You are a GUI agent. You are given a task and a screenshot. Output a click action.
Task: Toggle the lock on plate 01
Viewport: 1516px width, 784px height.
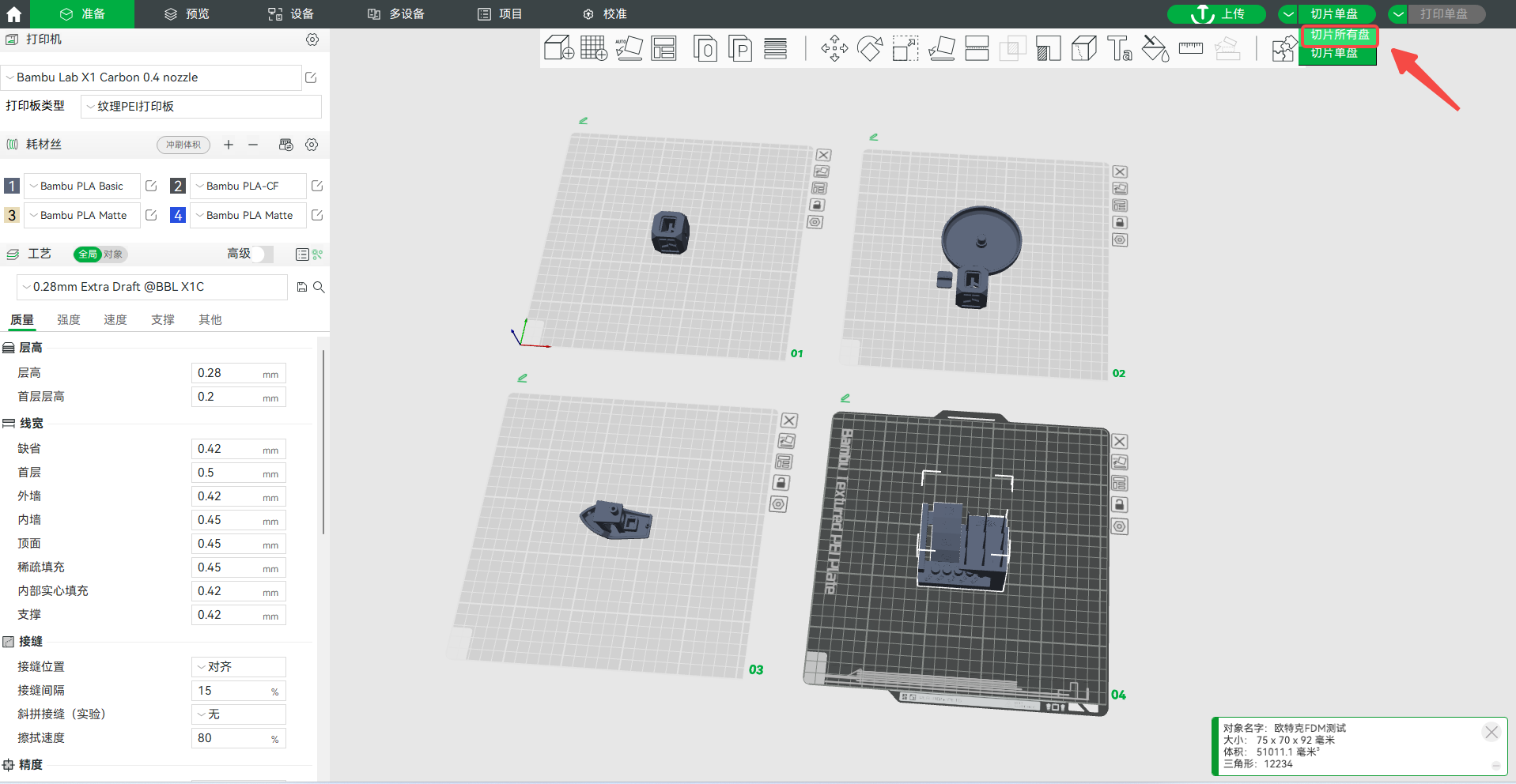(x=817, y=205)
